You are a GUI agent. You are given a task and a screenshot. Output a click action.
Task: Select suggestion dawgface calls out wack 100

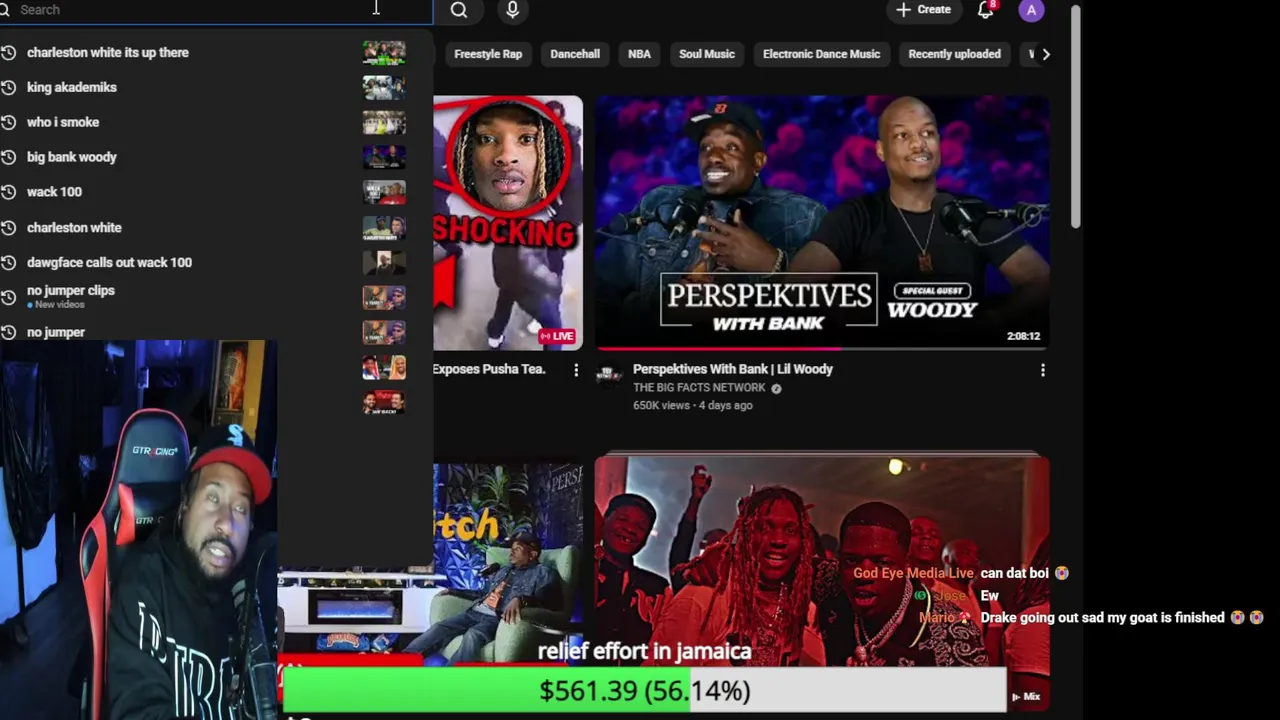click(x=109, y=262)
